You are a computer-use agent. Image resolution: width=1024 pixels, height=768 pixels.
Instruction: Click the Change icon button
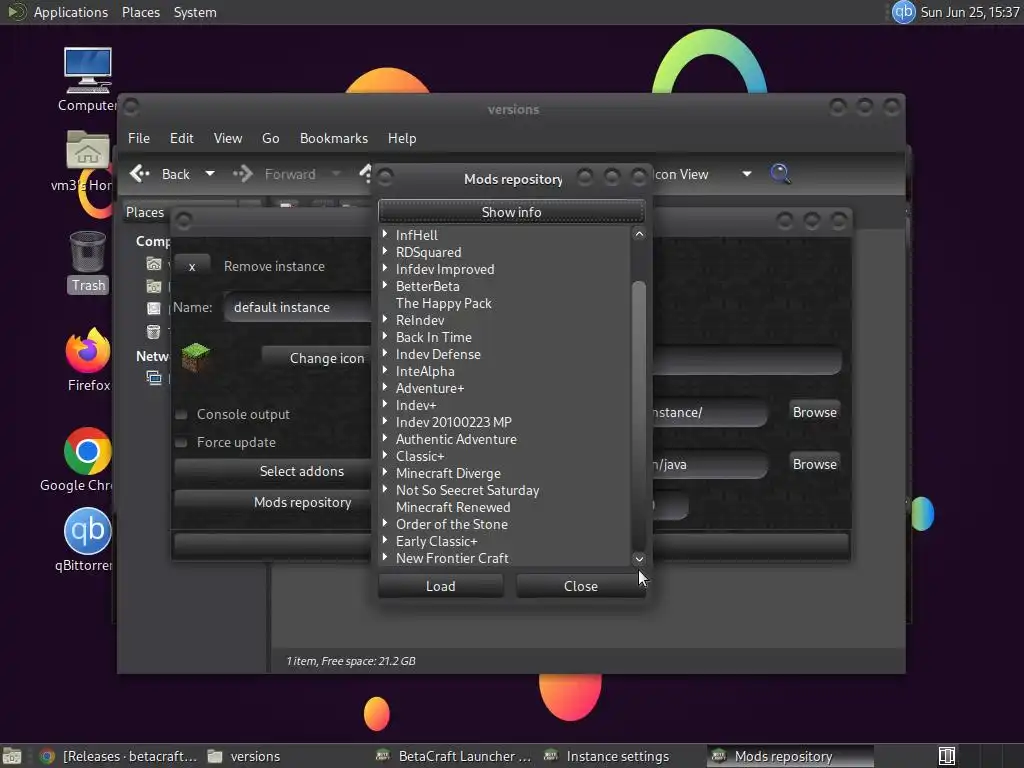(x=317, y=358)
